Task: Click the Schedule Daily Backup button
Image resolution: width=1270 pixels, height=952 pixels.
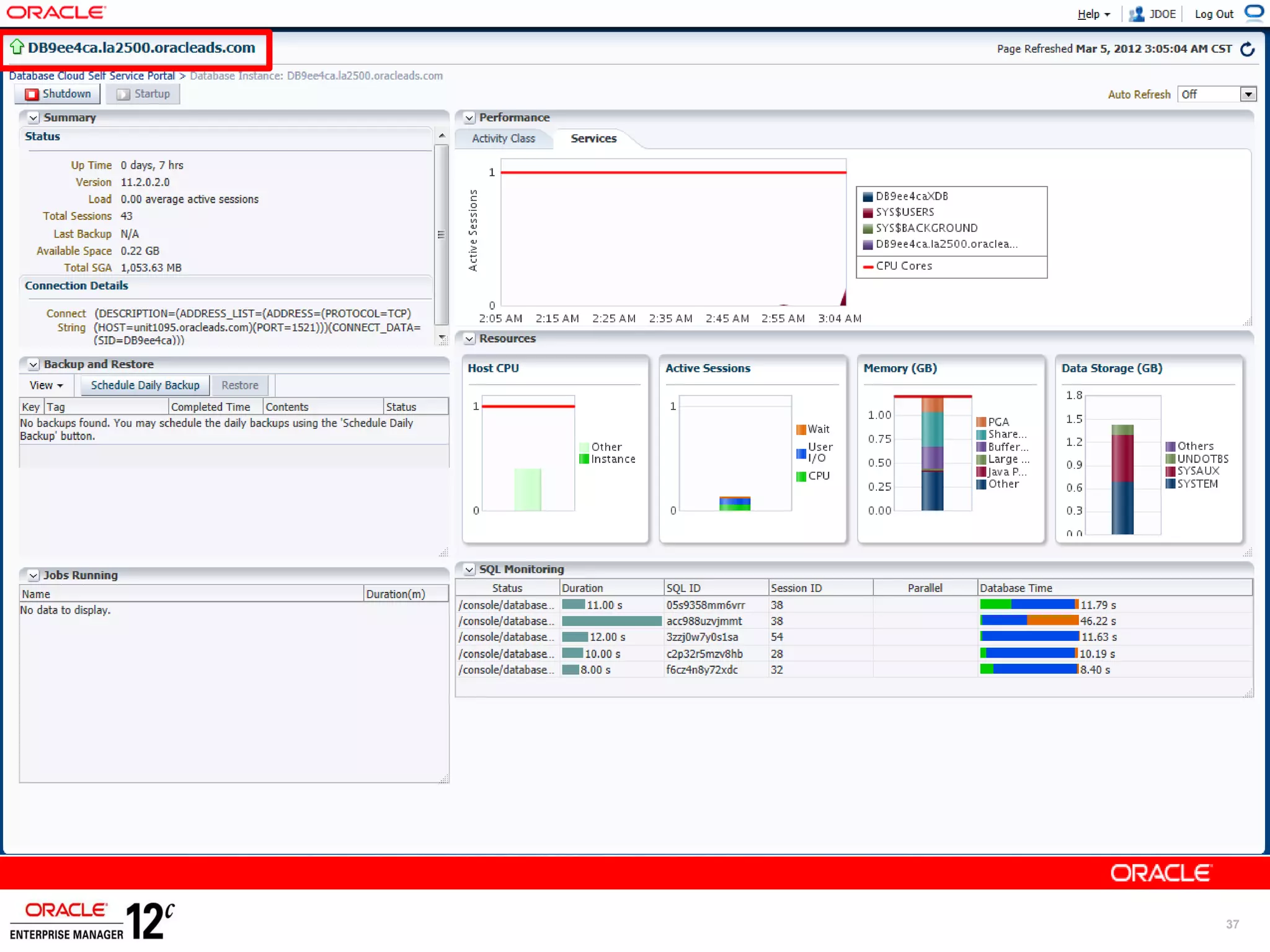Action: tap(145, 386)
